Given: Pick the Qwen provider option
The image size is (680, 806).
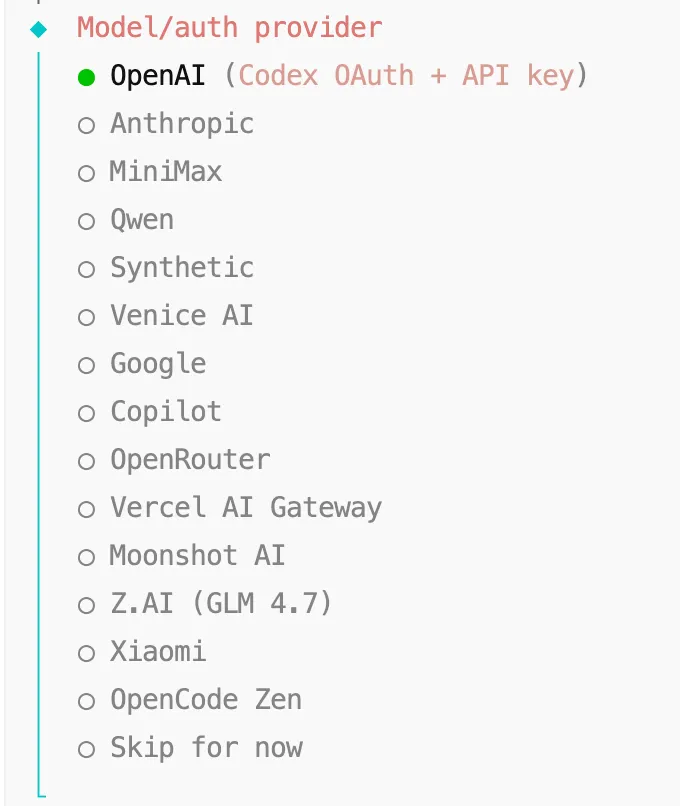Looking at the screenshot, I should pyautogui.click(x=87, y=221).
